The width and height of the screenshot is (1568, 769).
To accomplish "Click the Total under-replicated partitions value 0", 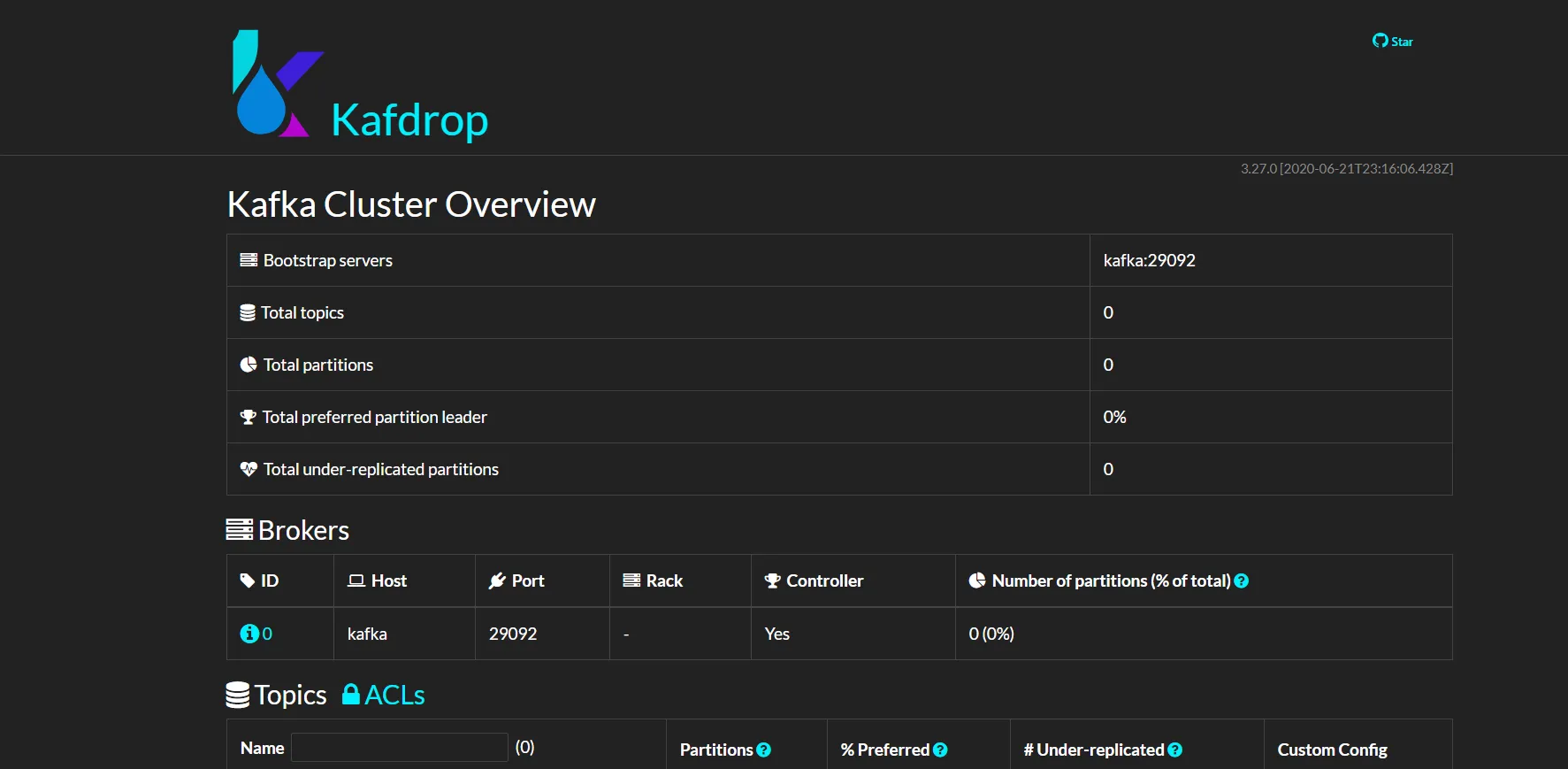I will tap(1108, 469).
